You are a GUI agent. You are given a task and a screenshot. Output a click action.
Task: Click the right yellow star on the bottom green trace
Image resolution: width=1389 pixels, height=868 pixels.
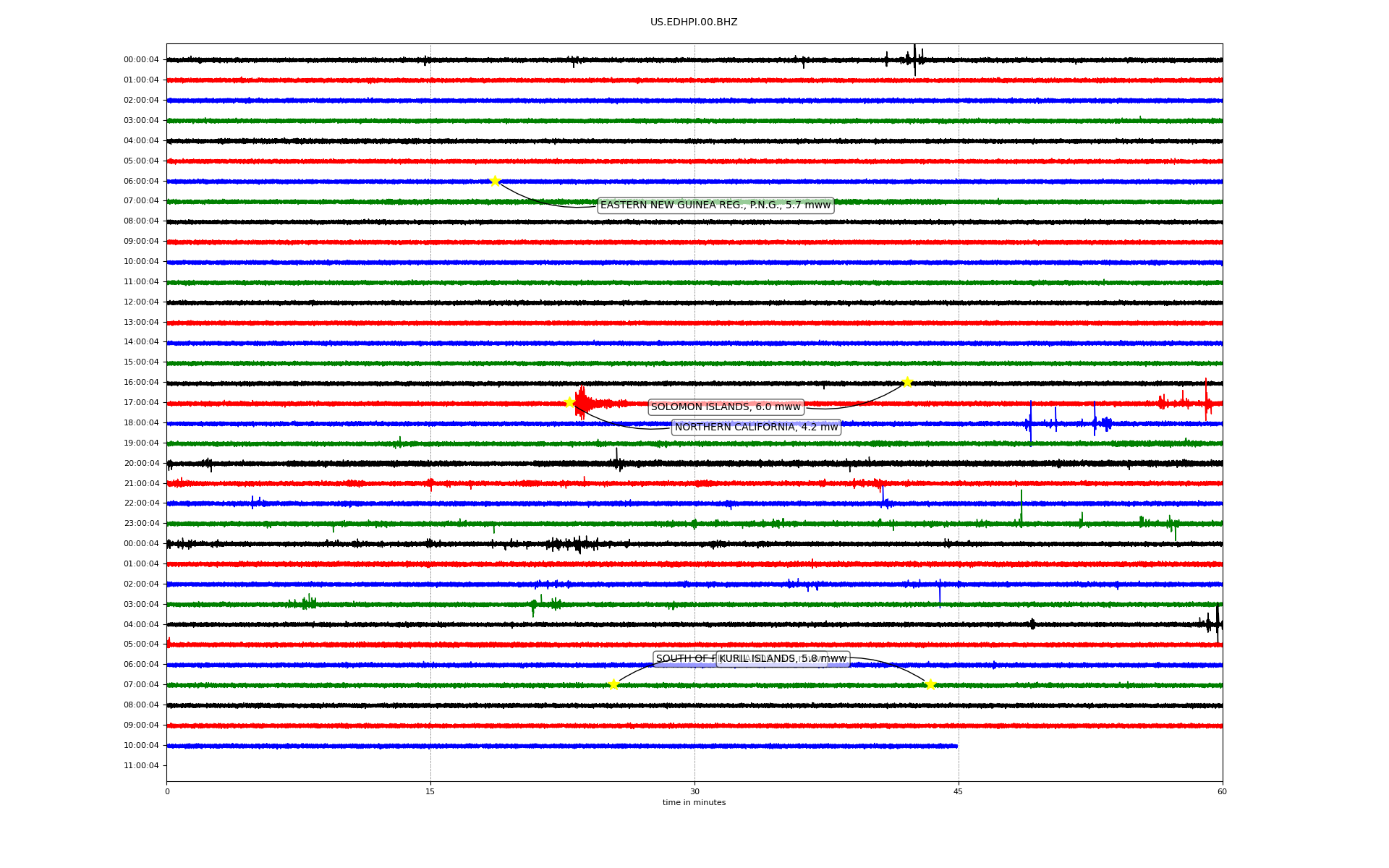coord(930,684)
